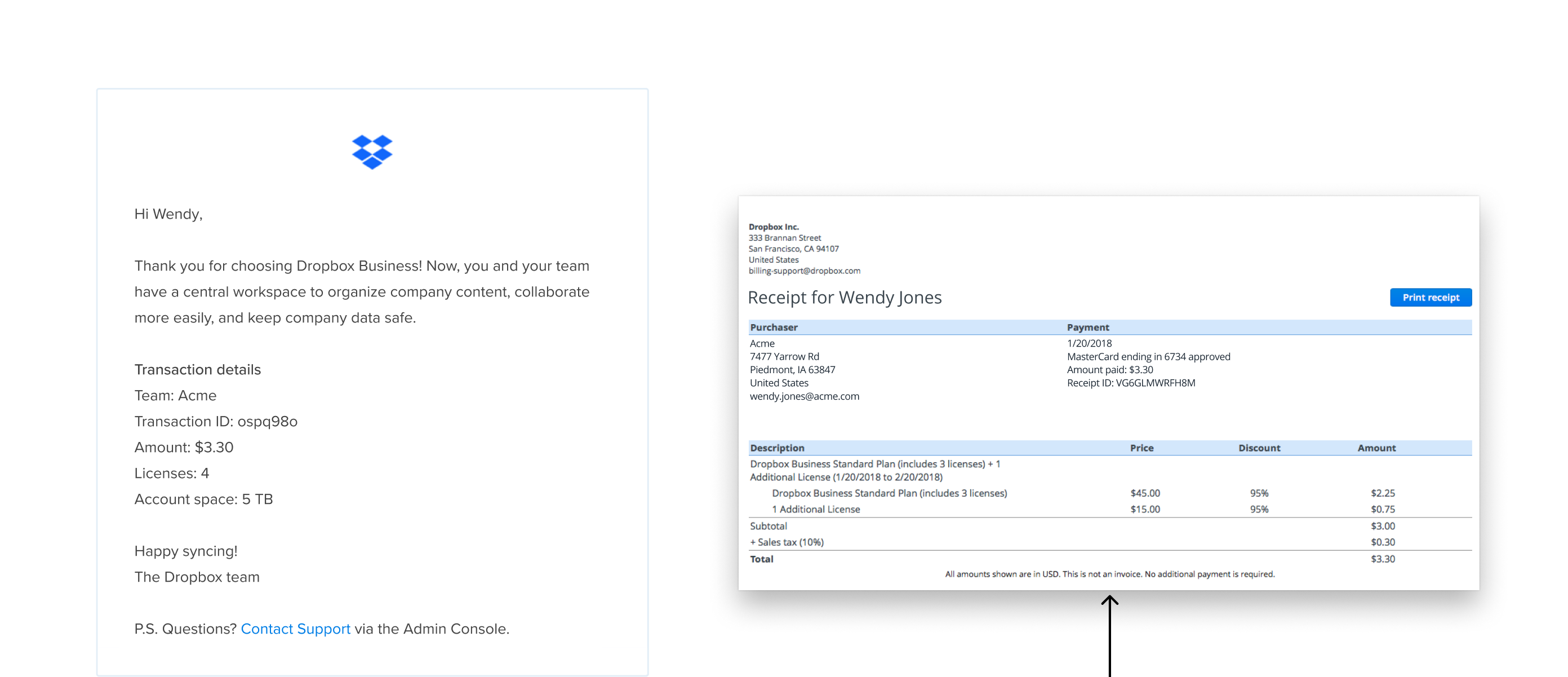Select the payment date 1/20/2018
The image size is (1568, 677).
click(1089, 343)
